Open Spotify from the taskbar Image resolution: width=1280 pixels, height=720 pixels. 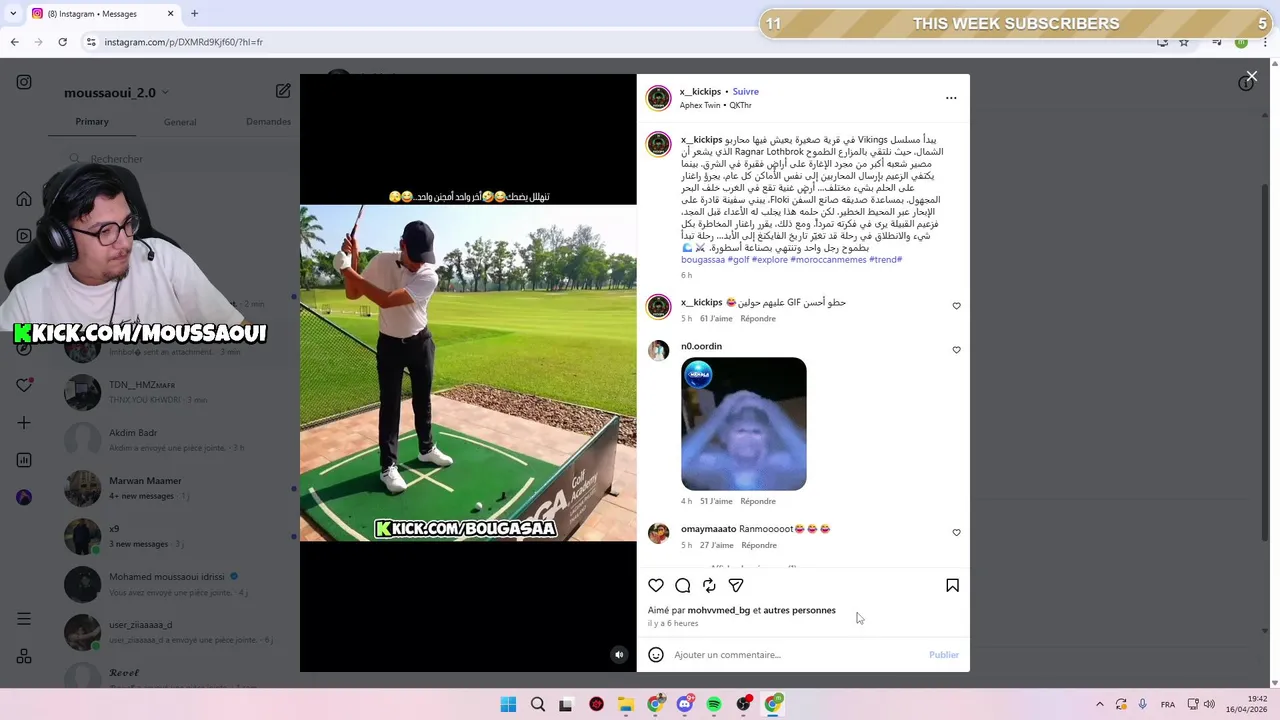click(x=714, y=704)
